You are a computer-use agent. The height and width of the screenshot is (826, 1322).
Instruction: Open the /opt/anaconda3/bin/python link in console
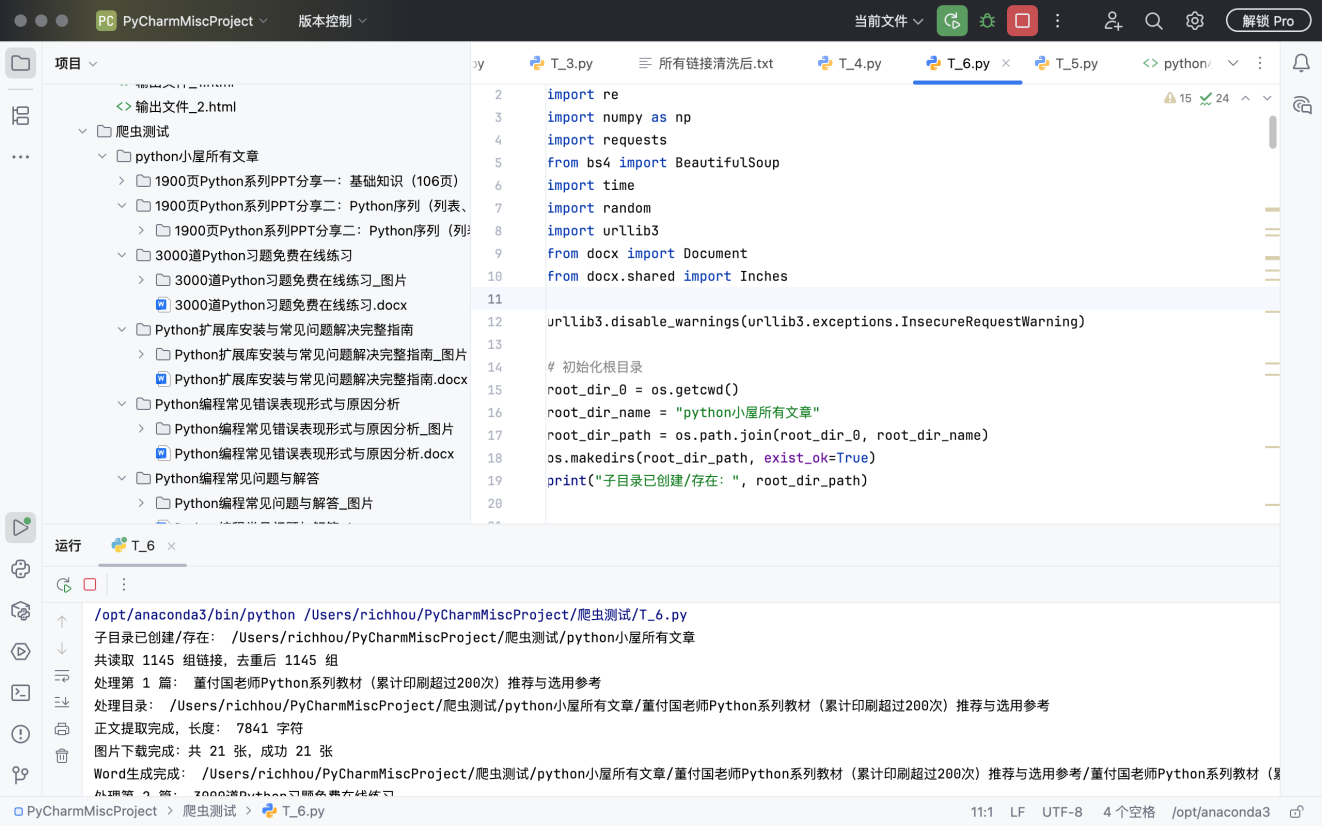coord(195,615)
